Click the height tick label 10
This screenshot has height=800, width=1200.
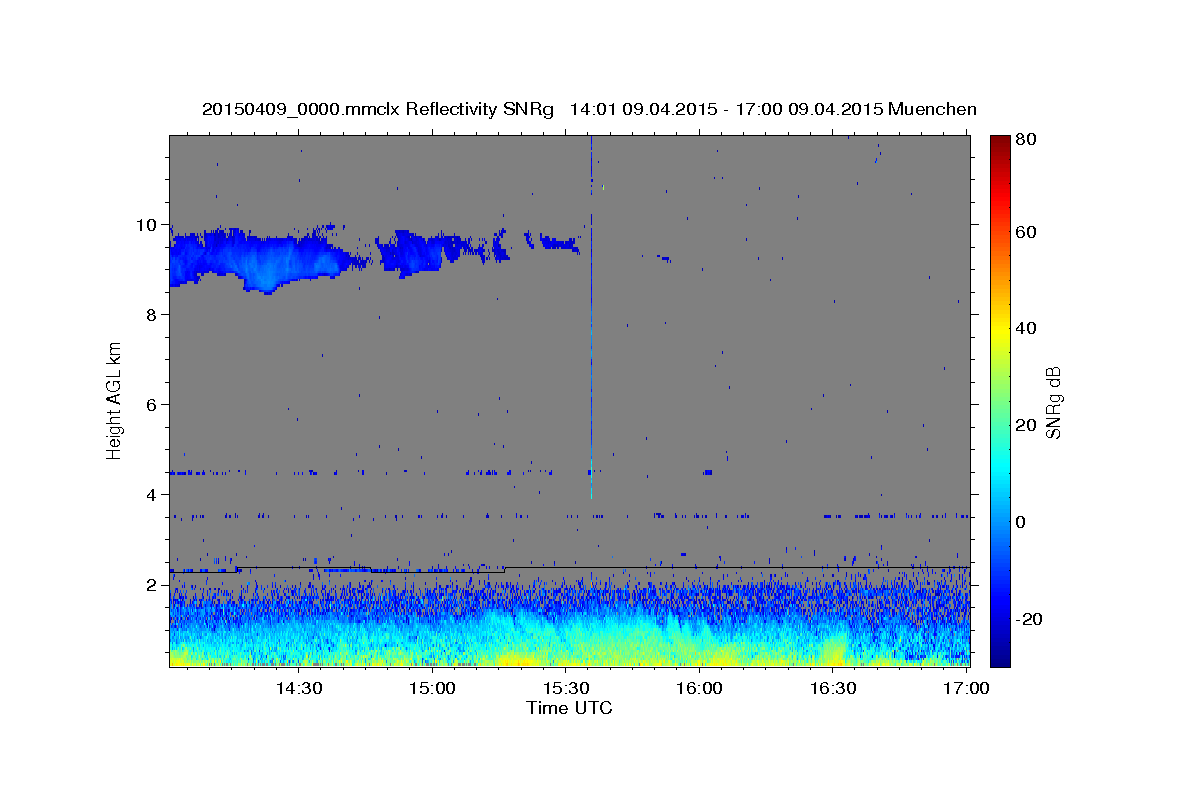[149, 225]
